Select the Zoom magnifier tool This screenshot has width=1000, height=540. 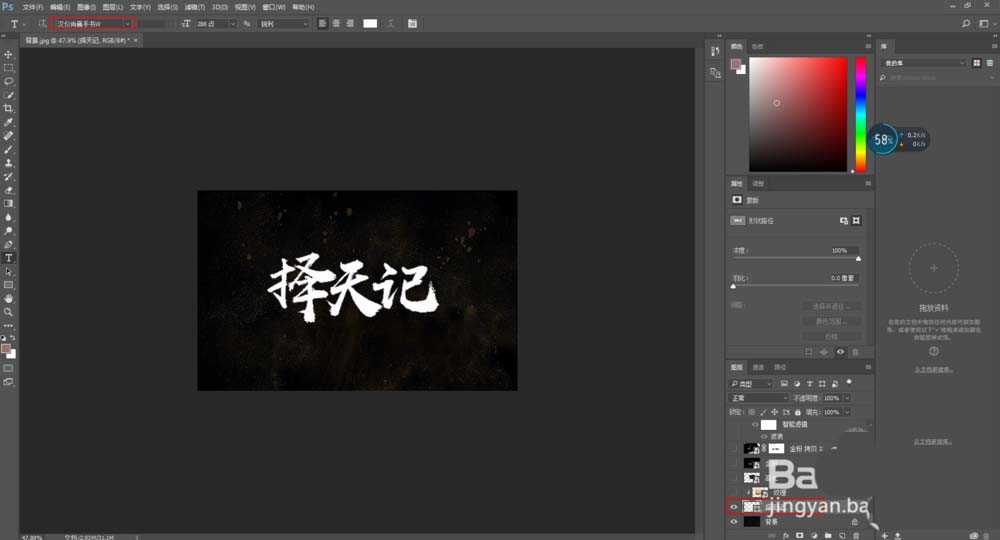(x=9, y=312)
